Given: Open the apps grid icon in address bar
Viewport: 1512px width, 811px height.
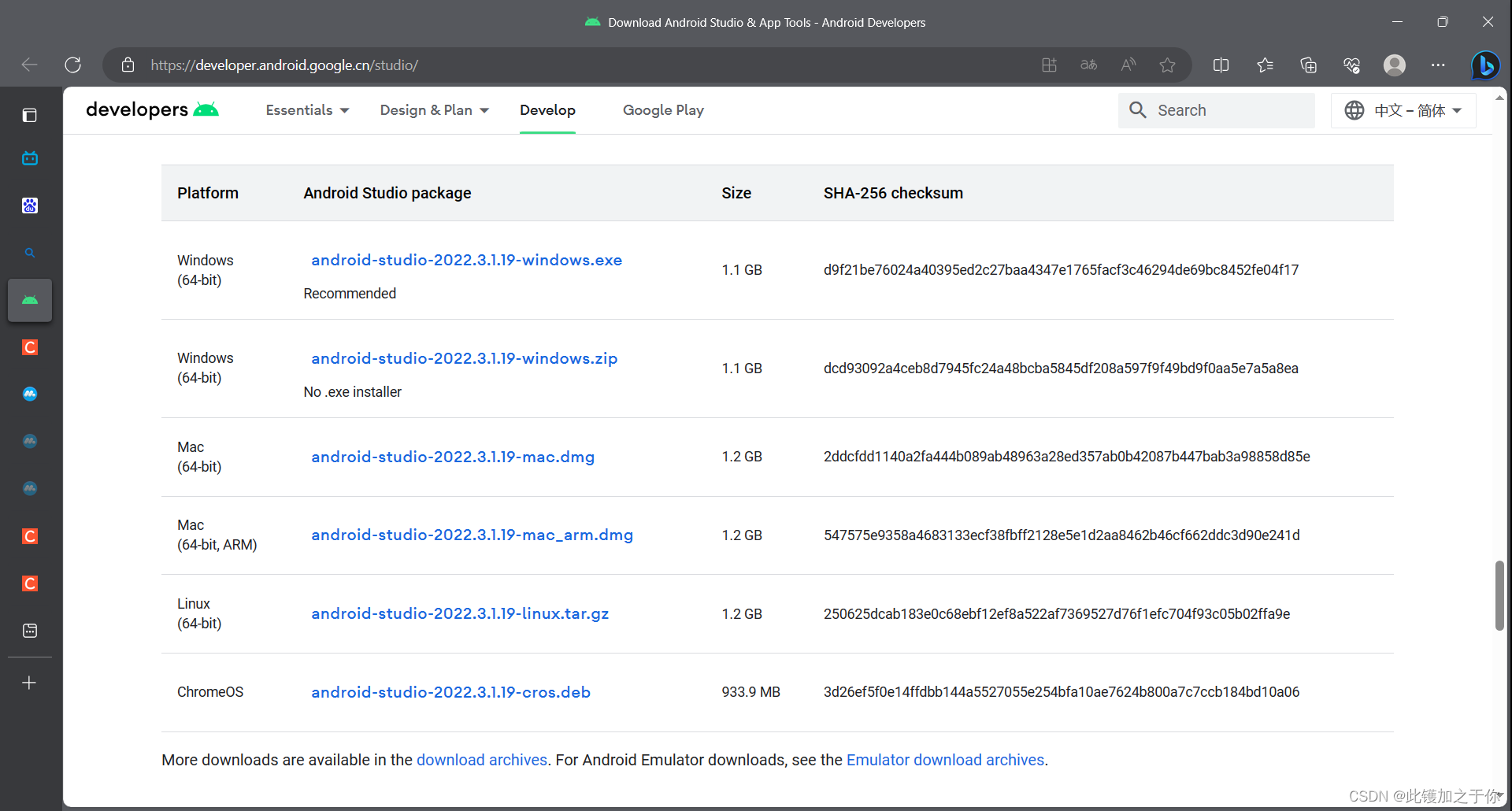Looking at the screenshot, I should (x=1049, y=65).
